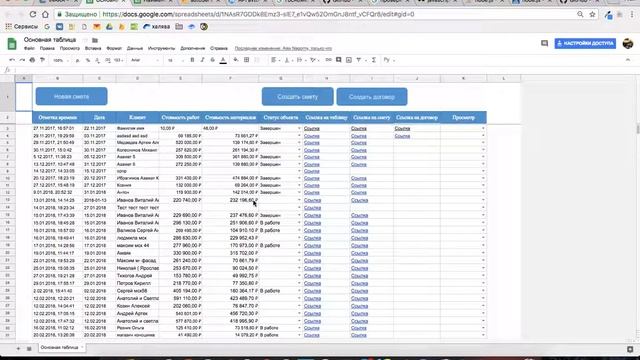Open Просмотр dropdown in Петров Кирилл row
This screenshot has height=360, width=640.
(x=483, y=283)
